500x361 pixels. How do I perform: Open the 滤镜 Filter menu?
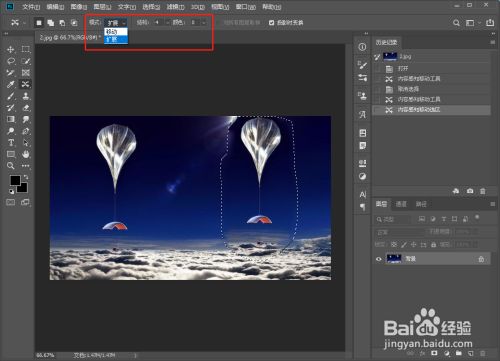pyautogui.click(x=175, y=7)
